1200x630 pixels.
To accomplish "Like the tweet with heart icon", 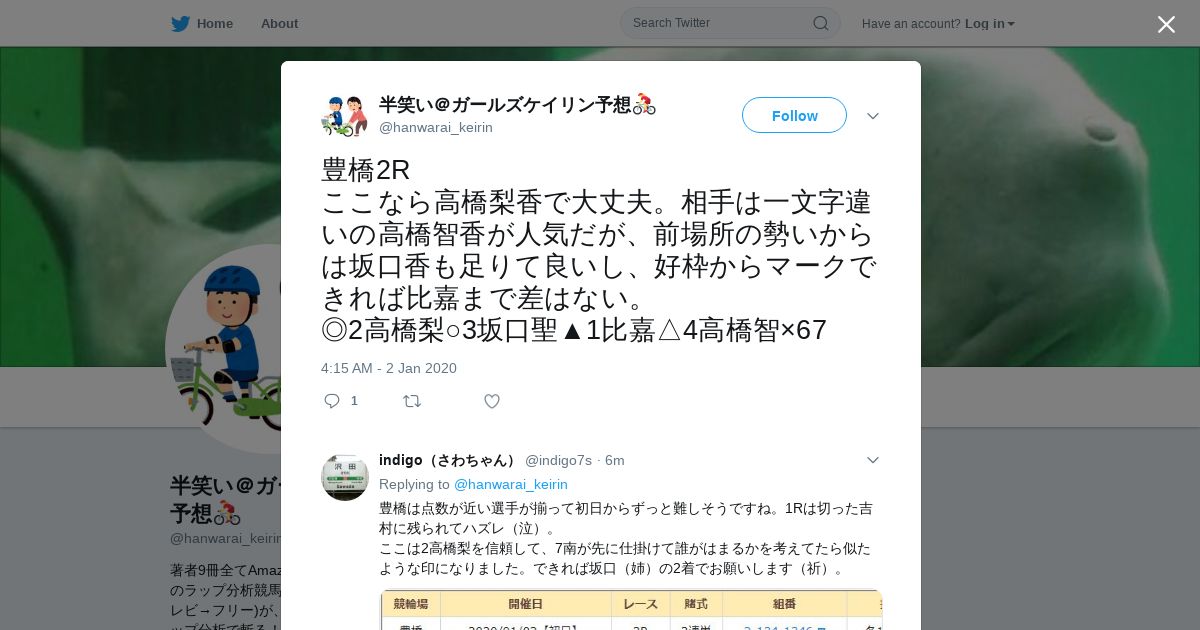I will point(492,401).
